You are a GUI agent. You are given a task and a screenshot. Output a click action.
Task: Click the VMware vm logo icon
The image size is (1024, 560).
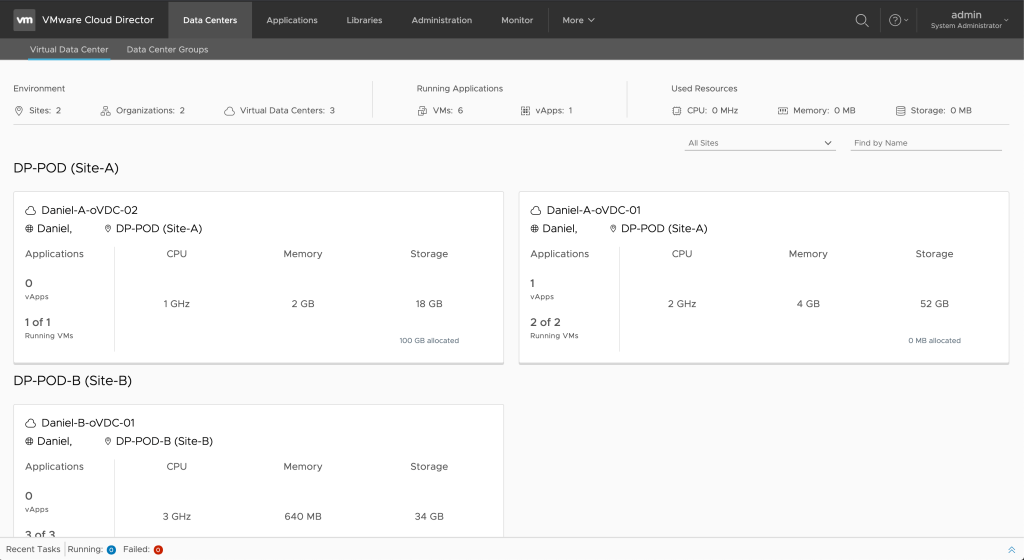click(x=24, y=20)
